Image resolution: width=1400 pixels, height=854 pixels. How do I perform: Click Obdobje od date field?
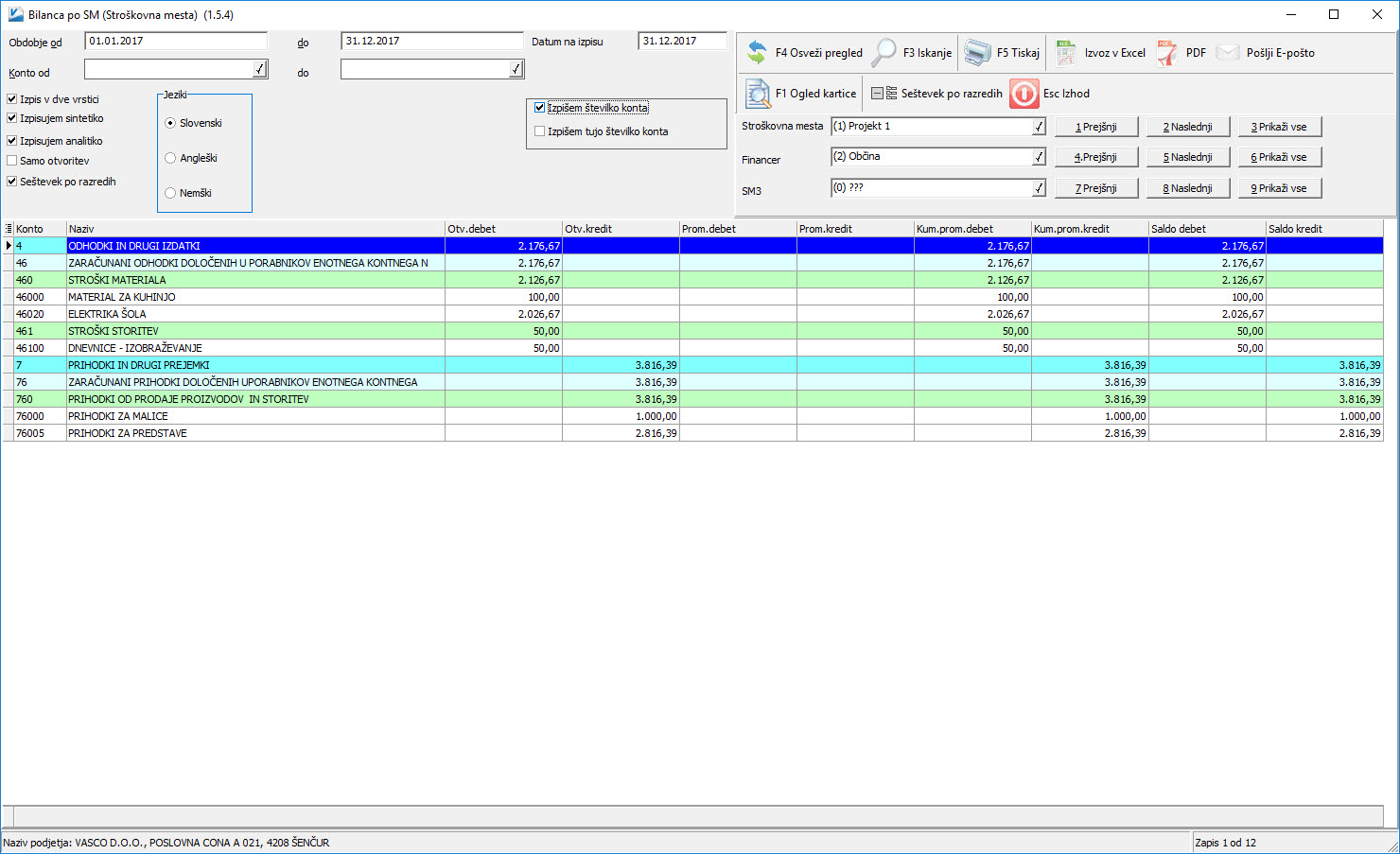click(x=176, y=41)
